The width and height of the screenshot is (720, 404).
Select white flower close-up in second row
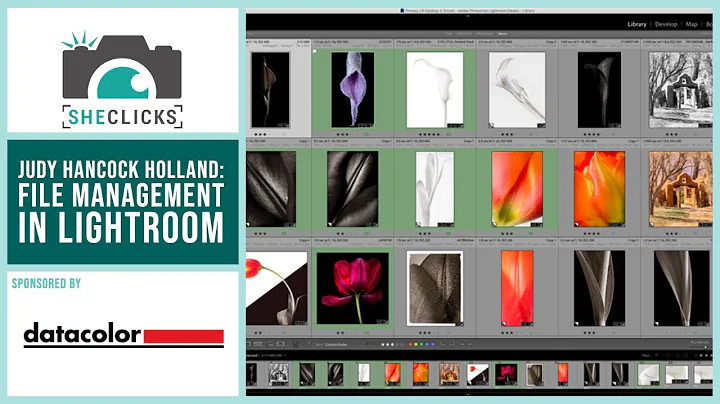435,189
